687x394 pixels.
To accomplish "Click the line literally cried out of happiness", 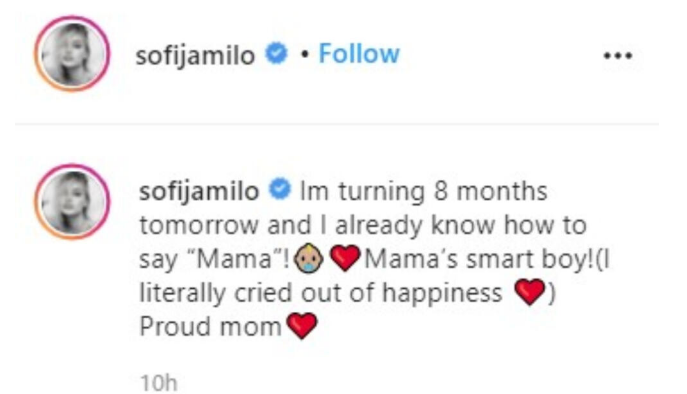I will tap(321, 293).
